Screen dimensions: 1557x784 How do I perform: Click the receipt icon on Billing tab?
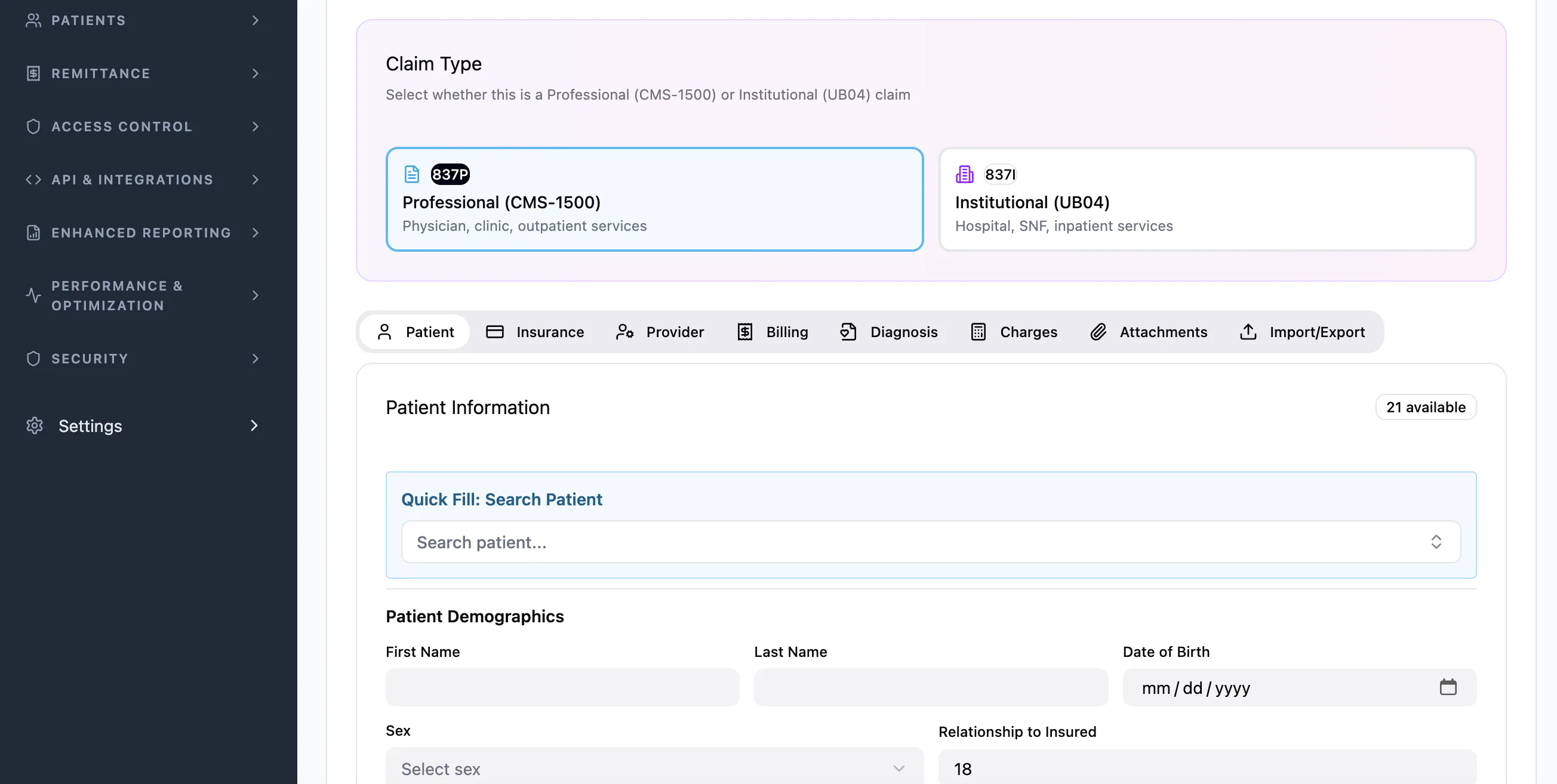point(744,332)
